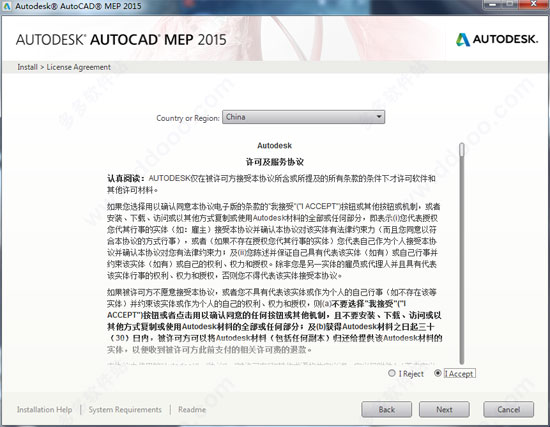Image resolution: width=550 pixels, height=427 pixels.
Task: Open the System Requirements link
Action: tap(125, 409)
